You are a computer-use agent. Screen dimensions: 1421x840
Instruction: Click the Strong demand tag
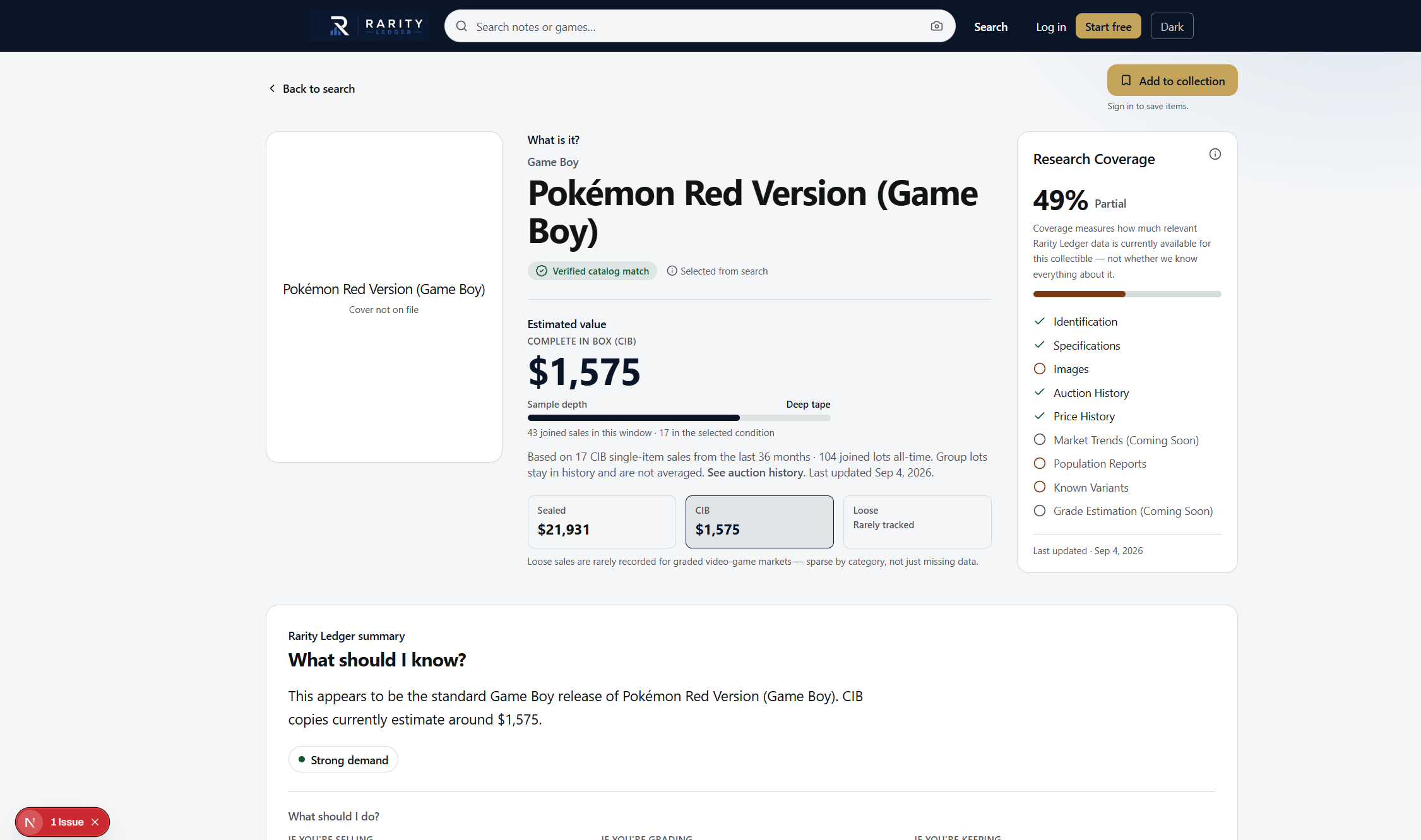coord(343,760)
